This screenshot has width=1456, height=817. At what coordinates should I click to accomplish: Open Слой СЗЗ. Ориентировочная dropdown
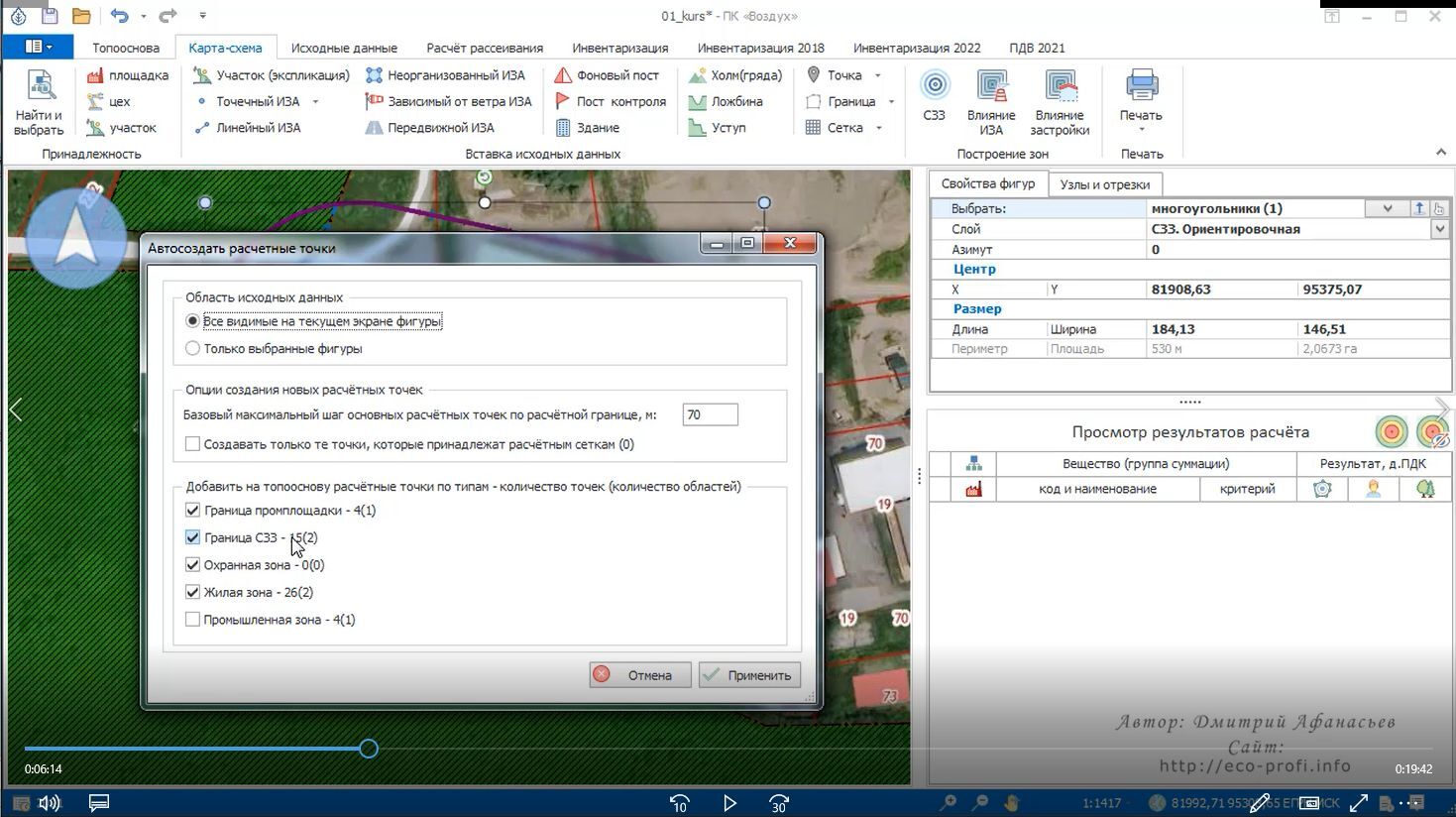tap(1440, 229)
